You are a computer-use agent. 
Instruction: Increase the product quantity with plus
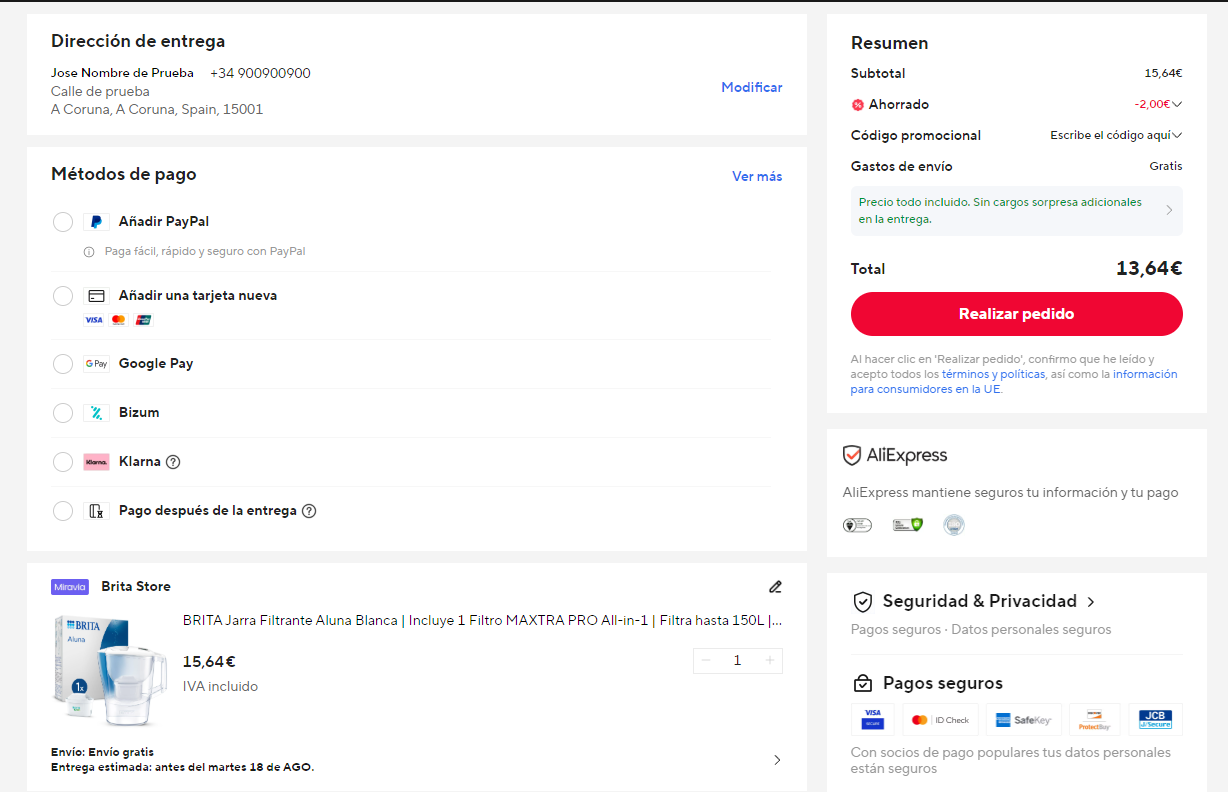click(770, 660)
